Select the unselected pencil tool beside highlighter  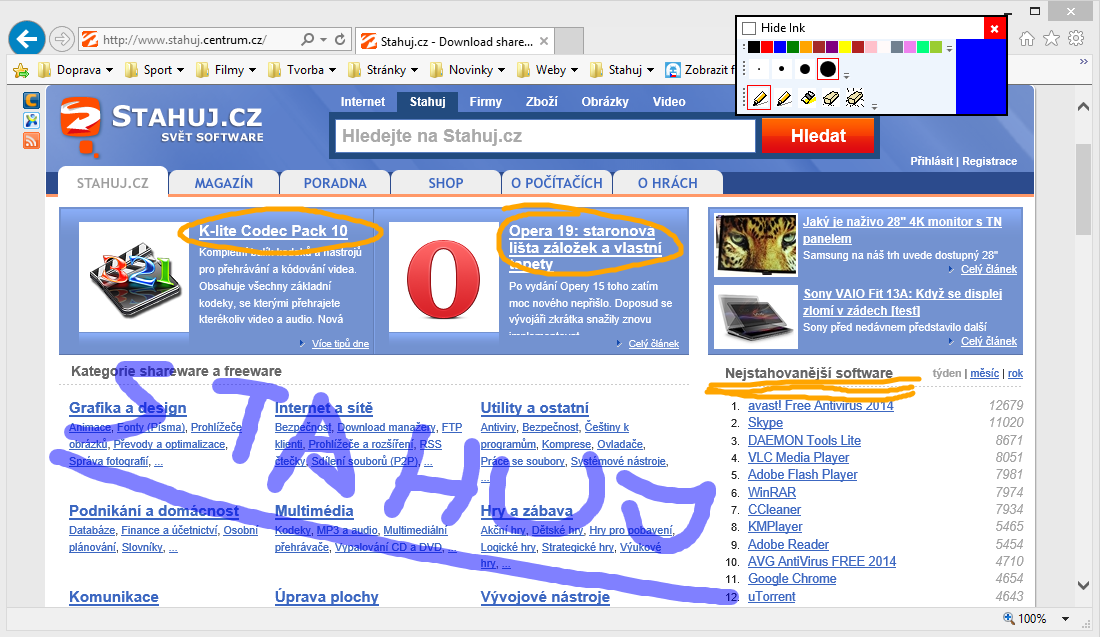click(x=784, y=98)
